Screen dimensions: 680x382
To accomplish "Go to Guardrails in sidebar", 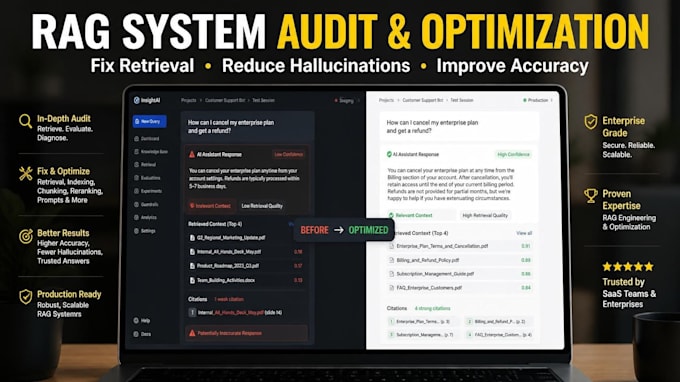I will [x=146, y=204].
